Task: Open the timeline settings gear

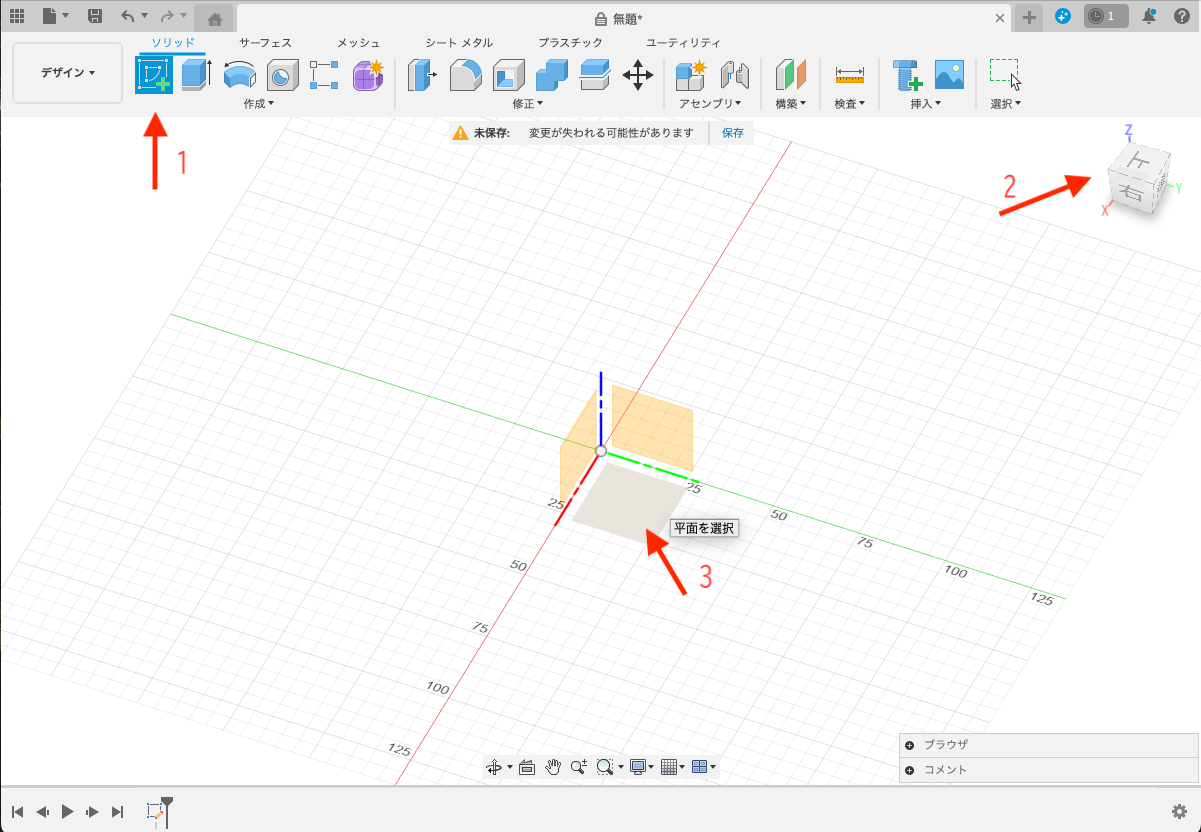Action: pyautogui.click(x=1180, y=811)
